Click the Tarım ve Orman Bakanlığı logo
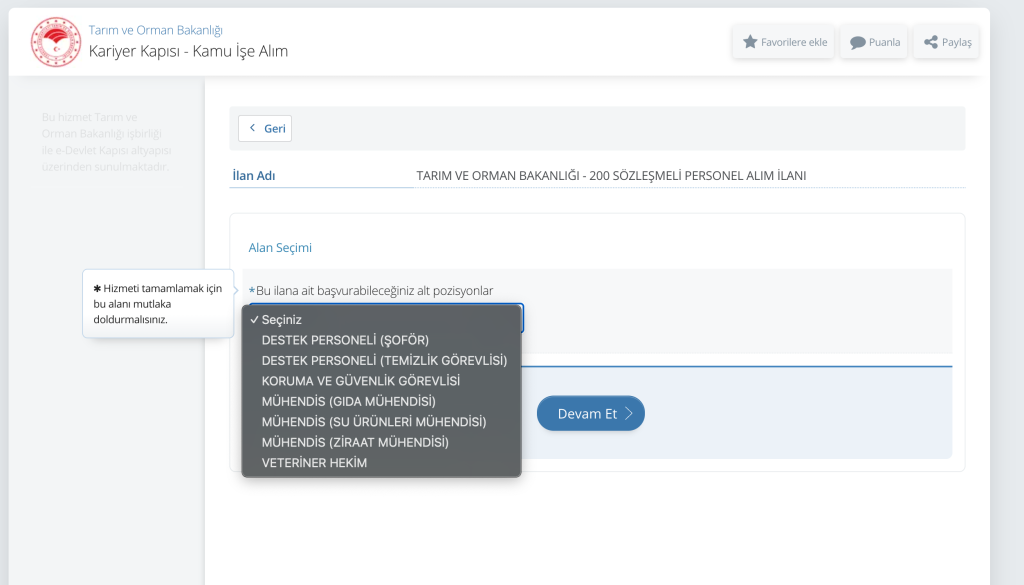 [55, 42]
